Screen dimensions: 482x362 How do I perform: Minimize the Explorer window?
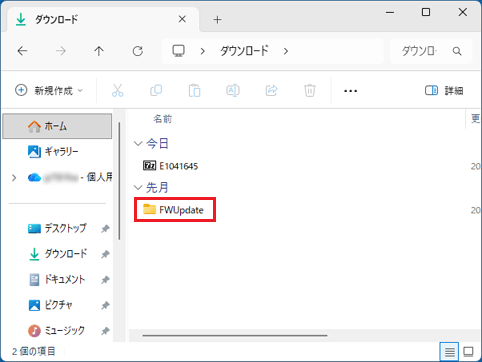390,13
